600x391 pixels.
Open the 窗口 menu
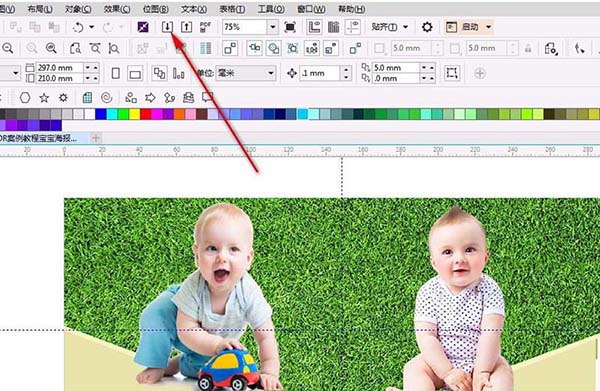(311, 9)
